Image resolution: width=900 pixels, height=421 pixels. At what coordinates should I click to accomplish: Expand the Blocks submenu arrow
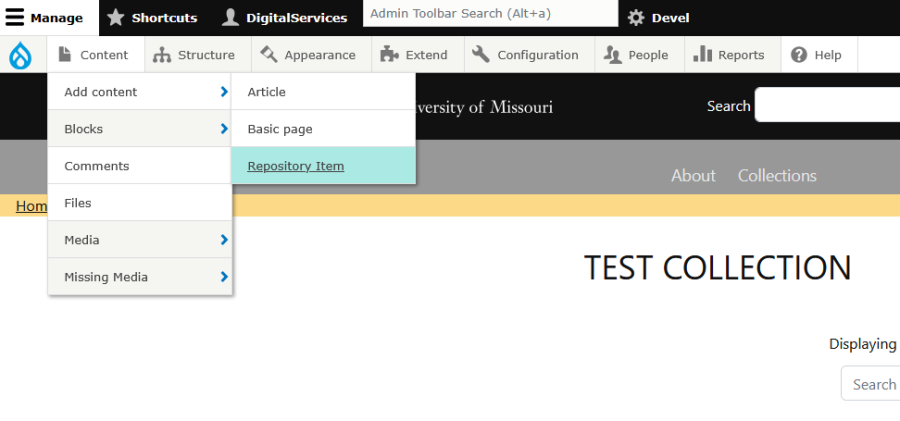(224, 129)
